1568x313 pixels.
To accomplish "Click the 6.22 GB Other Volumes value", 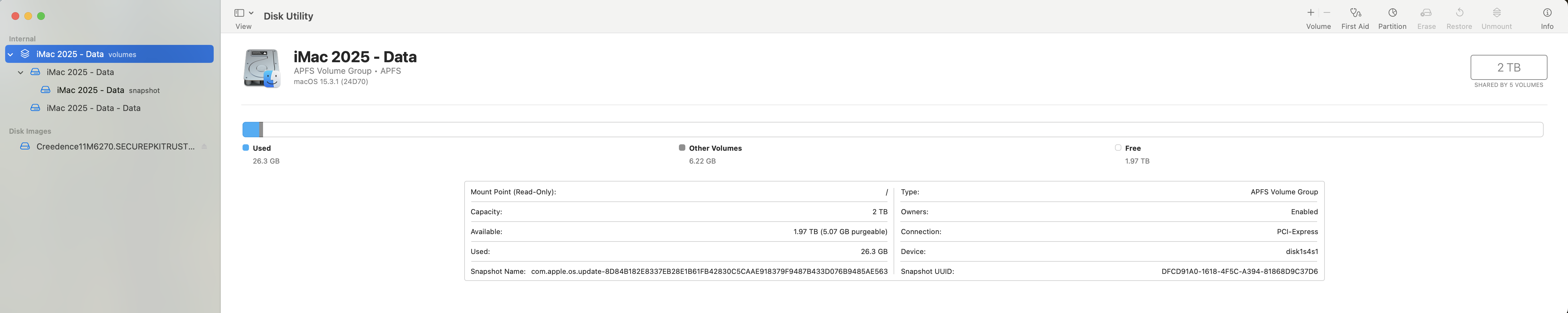I will pos(702,161).
